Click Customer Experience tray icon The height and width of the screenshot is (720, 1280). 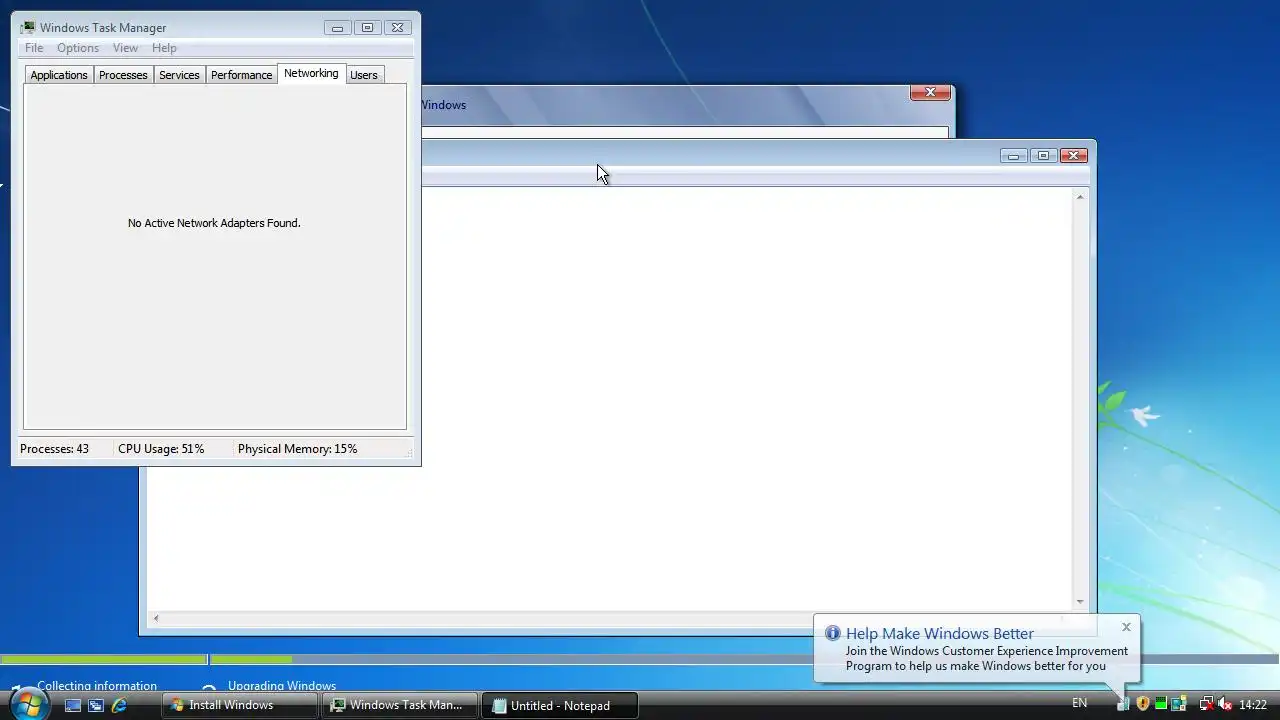[x=1123, y=703]
